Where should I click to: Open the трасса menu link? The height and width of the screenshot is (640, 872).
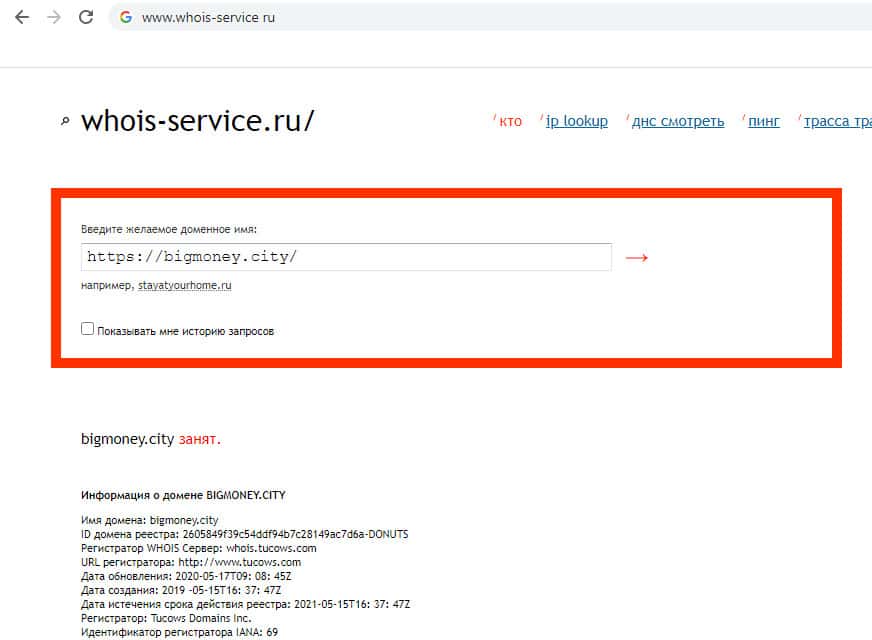(x=837, y=121)
